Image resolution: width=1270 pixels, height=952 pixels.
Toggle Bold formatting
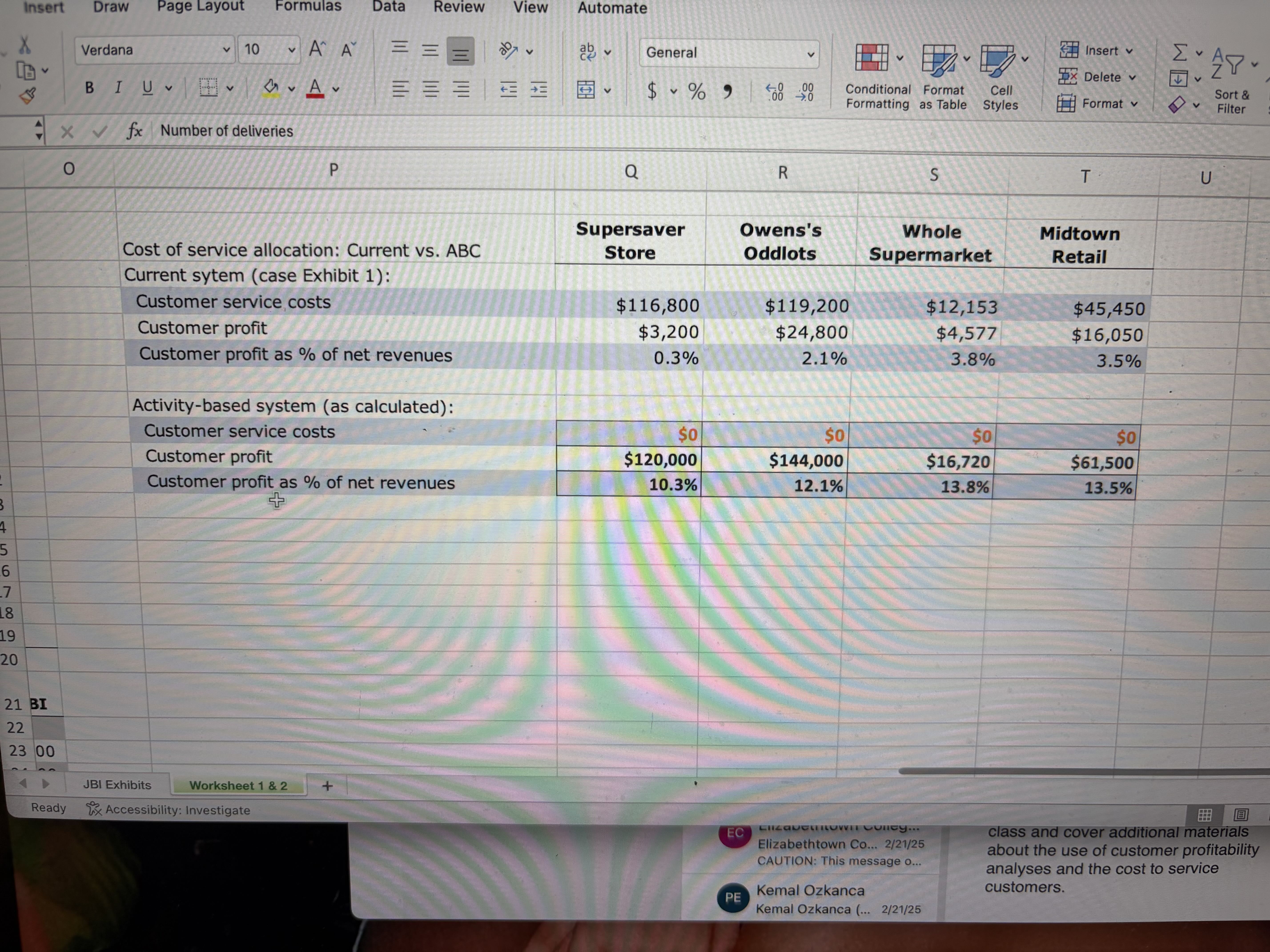[89, 87]
